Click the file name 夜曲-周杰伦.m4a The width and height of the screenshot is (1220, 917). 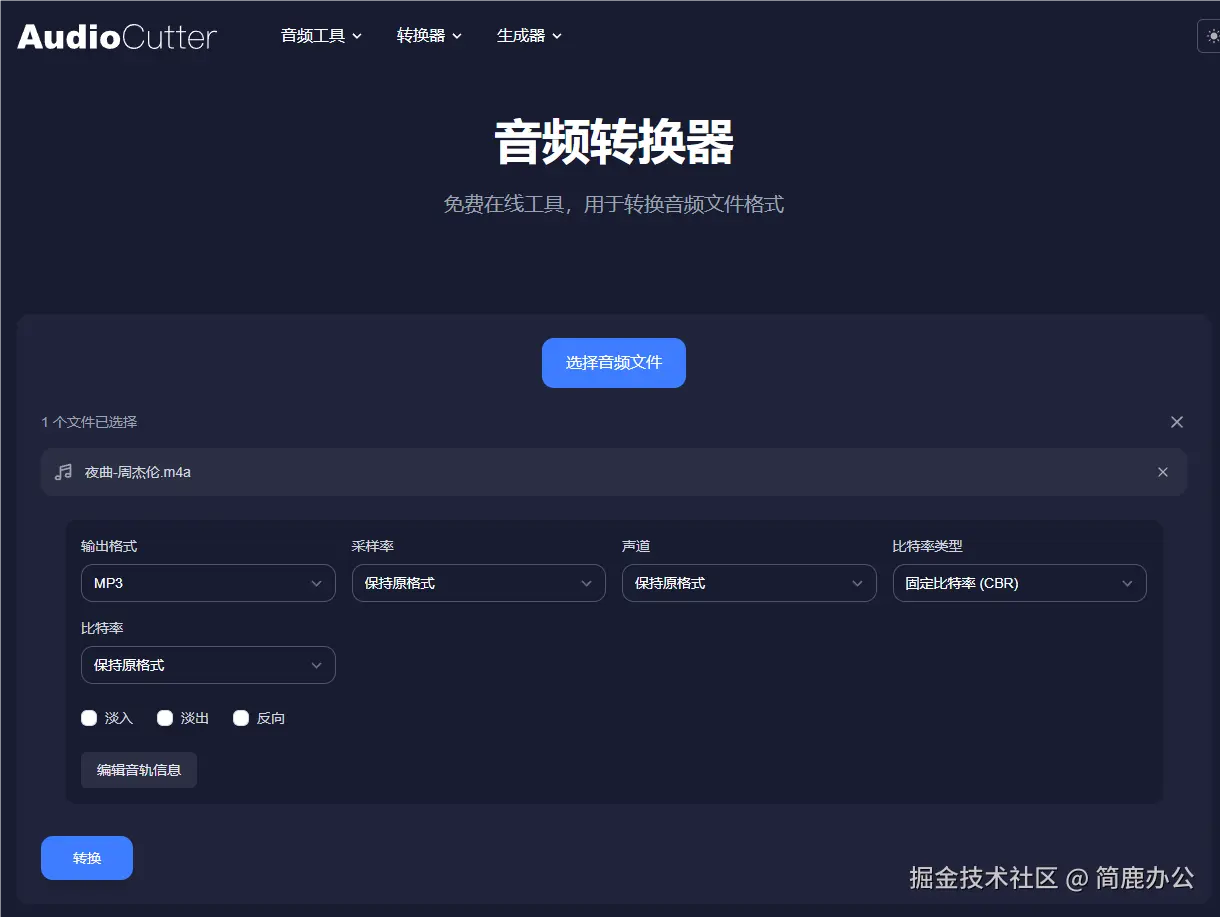[138, 472]
